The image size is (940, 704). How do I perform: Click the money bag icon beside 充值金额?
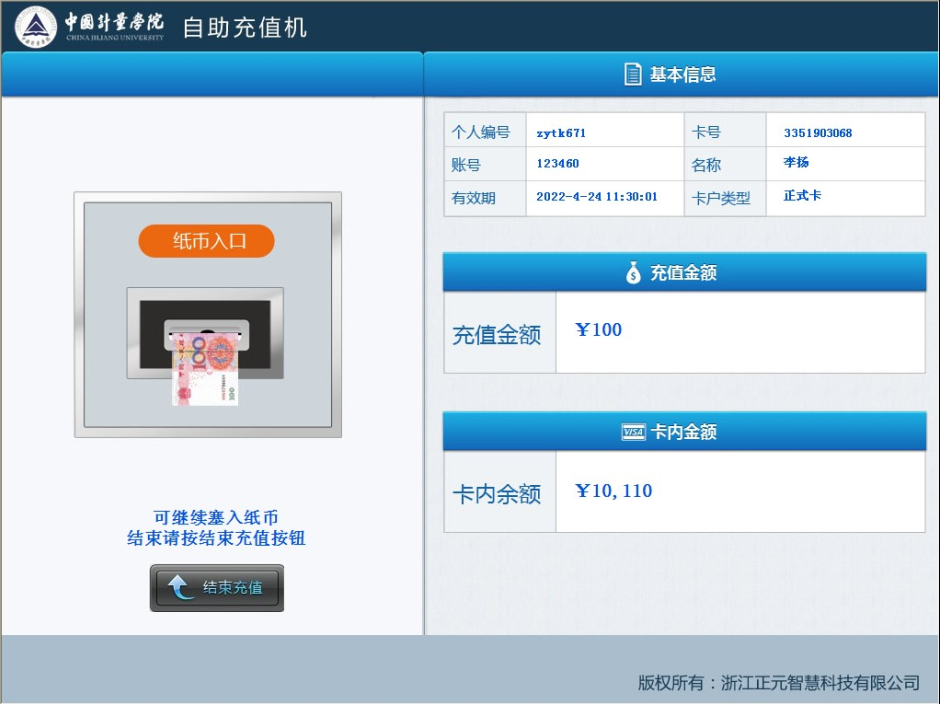[x=633, y=272]
